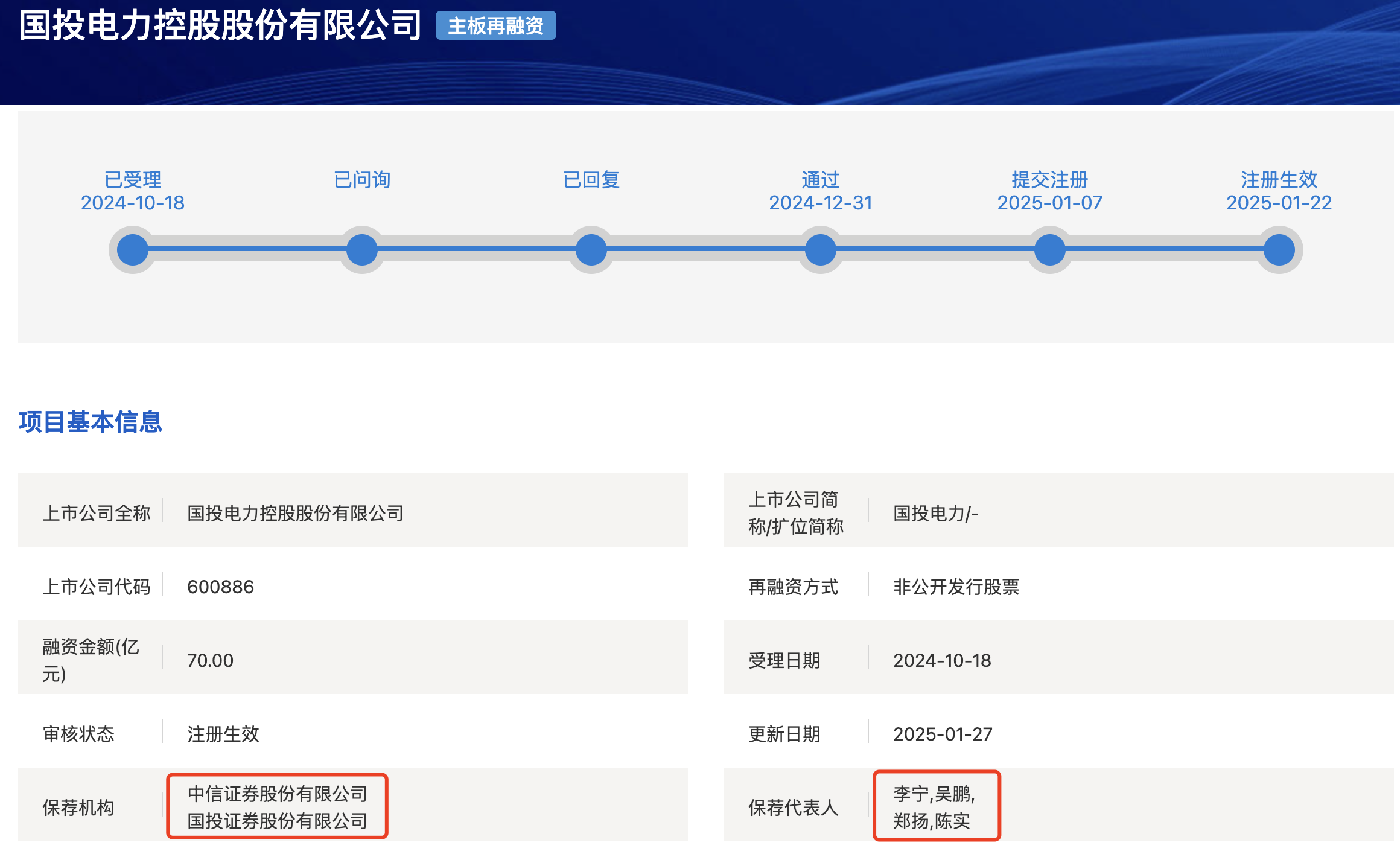Click the representatives 李宁,吴鹏 text
The width and height of the screenshot is (1400, 857).
click(933, 794)
